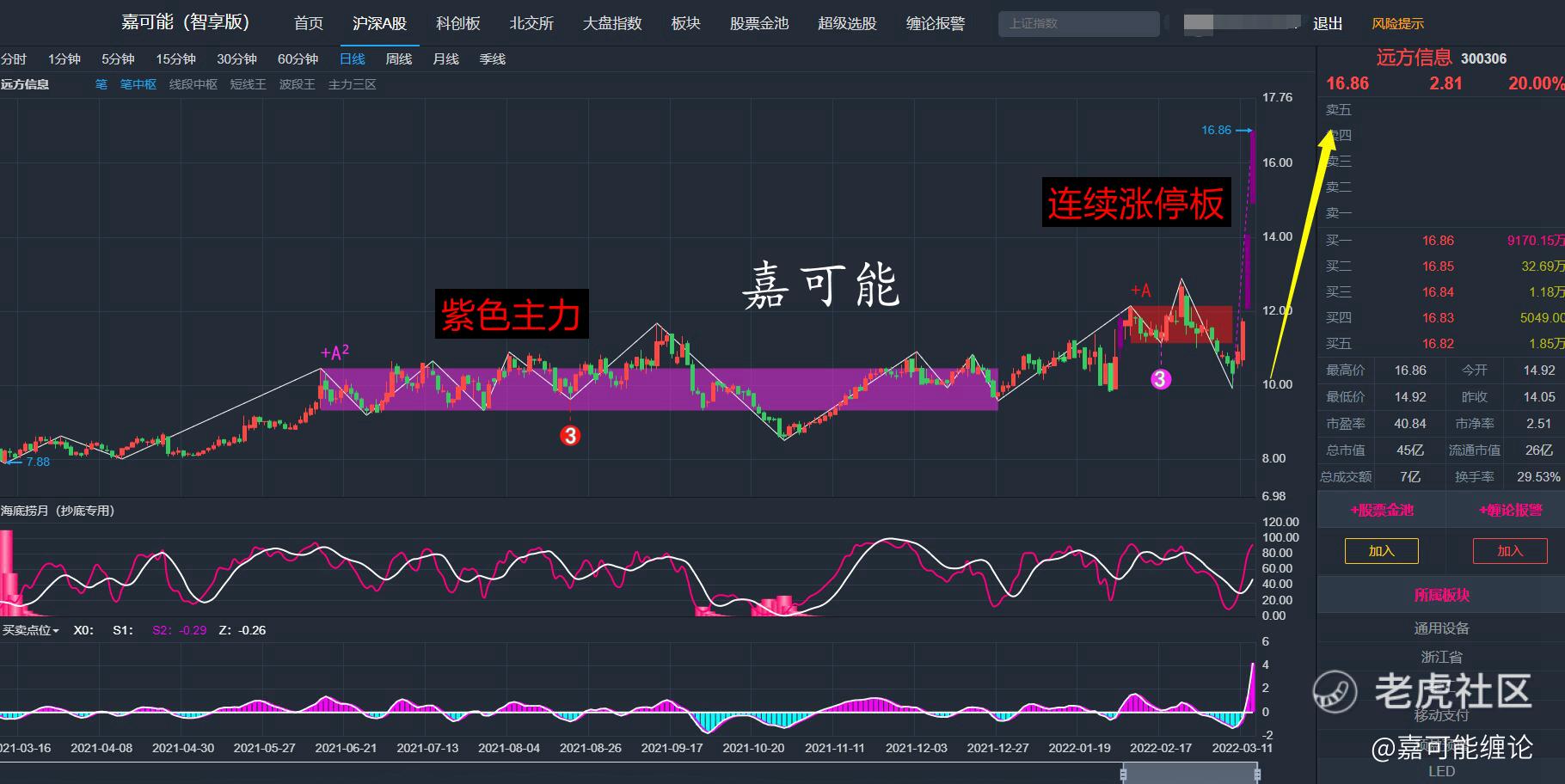The image size is (1565, 784).
Task: Select the 60分钟 timeframe
Action: pos(298,58)
